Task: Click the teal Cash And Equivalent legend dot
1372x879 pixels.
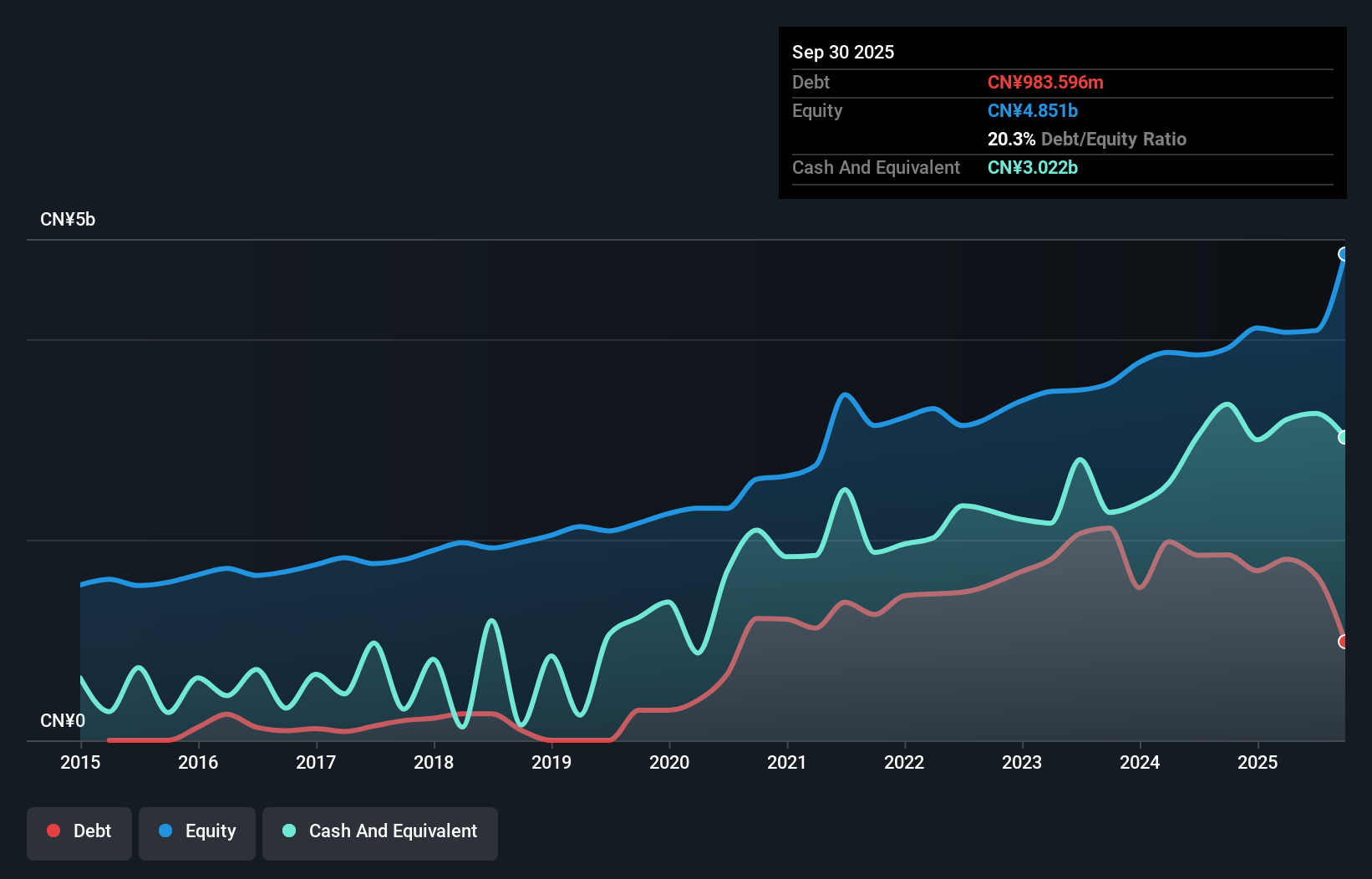Action: pos(287,831)
